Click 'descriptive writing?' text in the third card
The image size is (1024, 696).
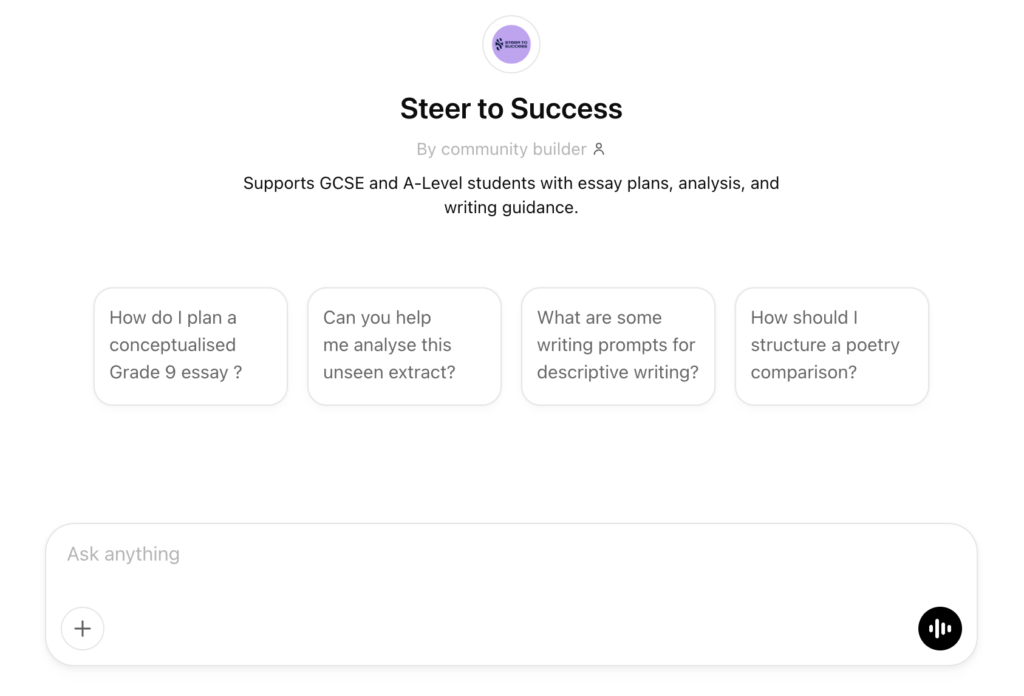617,372
